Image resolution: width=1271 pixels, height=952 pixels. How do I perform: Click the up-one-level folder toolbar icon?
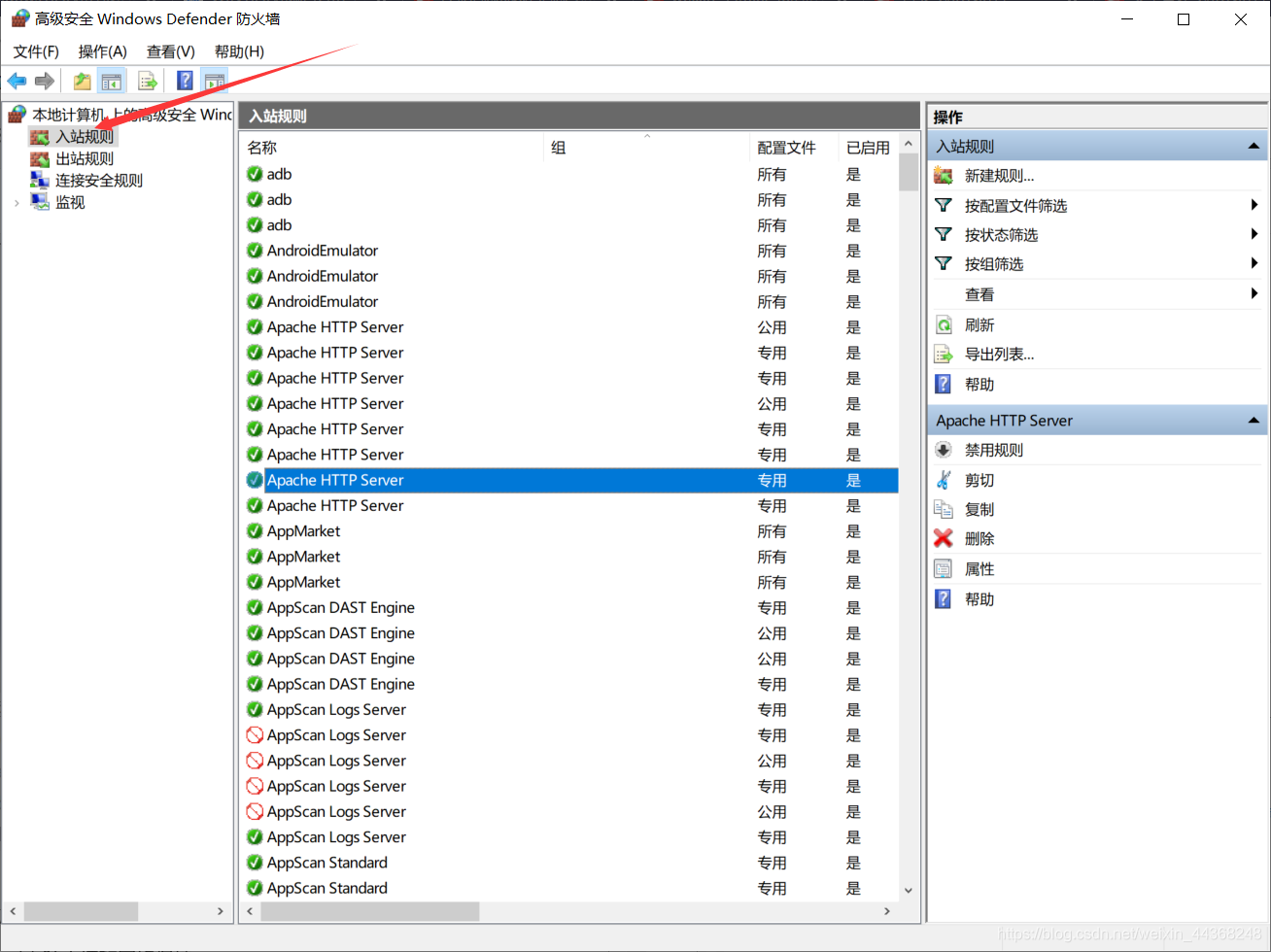point(83,81)
